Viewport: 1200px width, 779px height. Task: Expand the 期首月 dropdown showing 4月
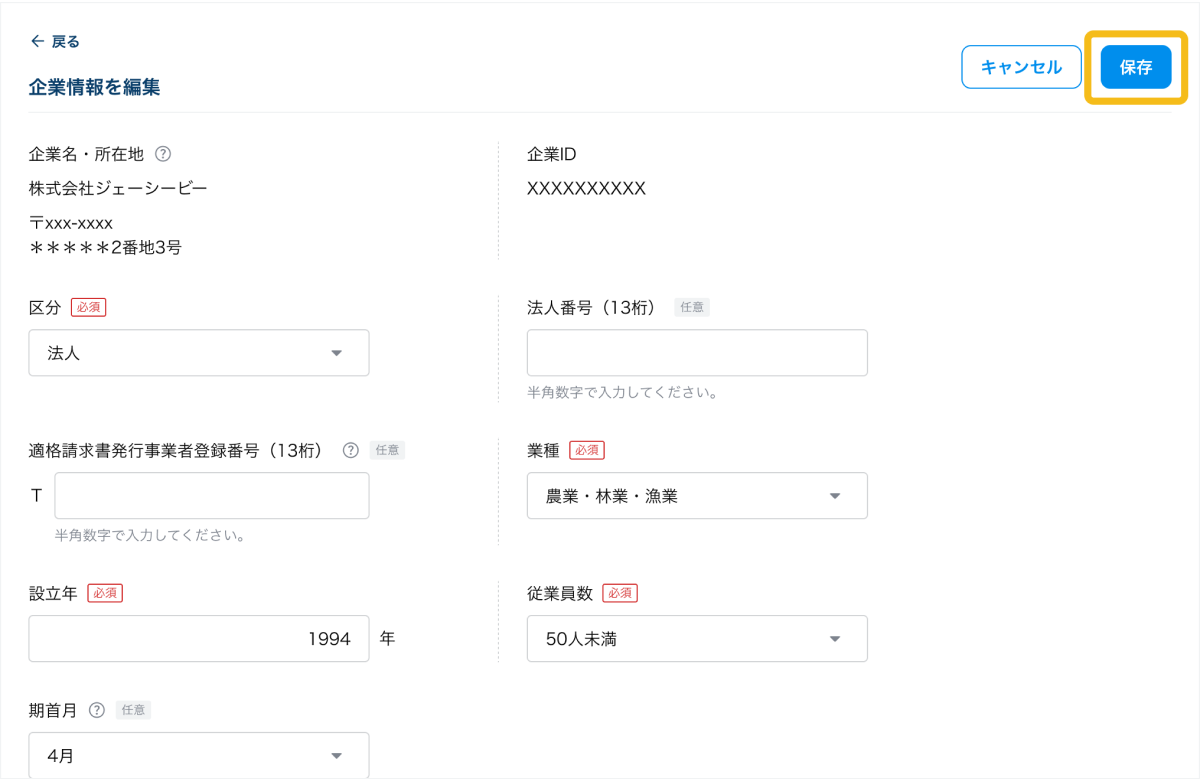coord(199,756)
